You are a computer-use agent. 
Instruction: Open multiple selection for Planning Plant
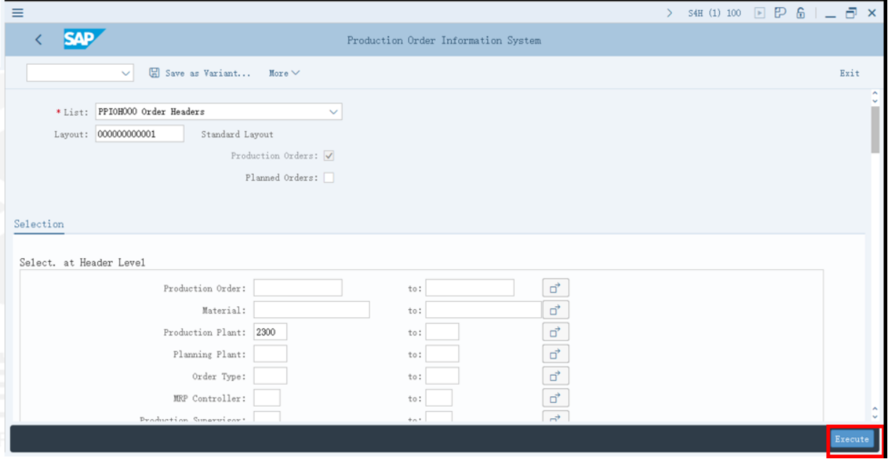click(556, 354)
